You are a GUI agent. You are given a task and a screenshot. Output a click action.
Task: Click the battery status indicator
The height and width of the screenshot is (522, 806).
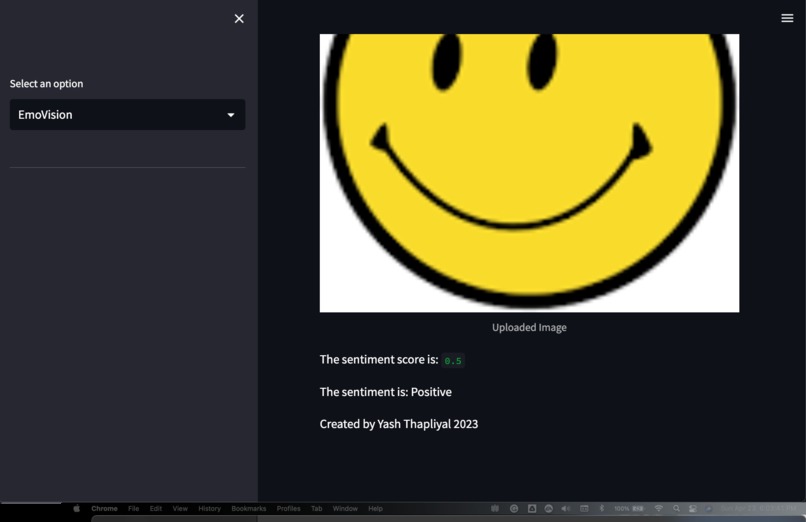[629, 509]
